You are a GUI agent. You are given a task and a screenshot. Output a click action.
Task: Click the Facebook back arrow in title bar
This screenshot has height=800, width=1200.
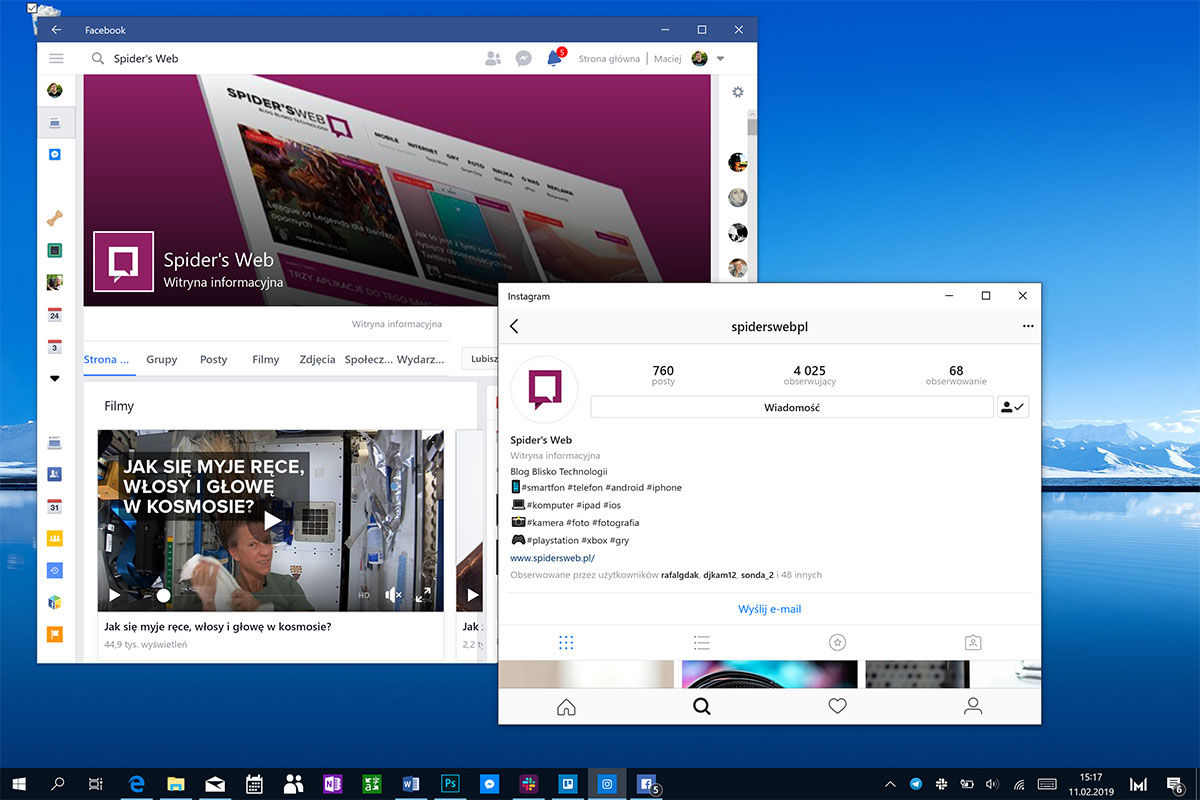click(x=56, y=30)
